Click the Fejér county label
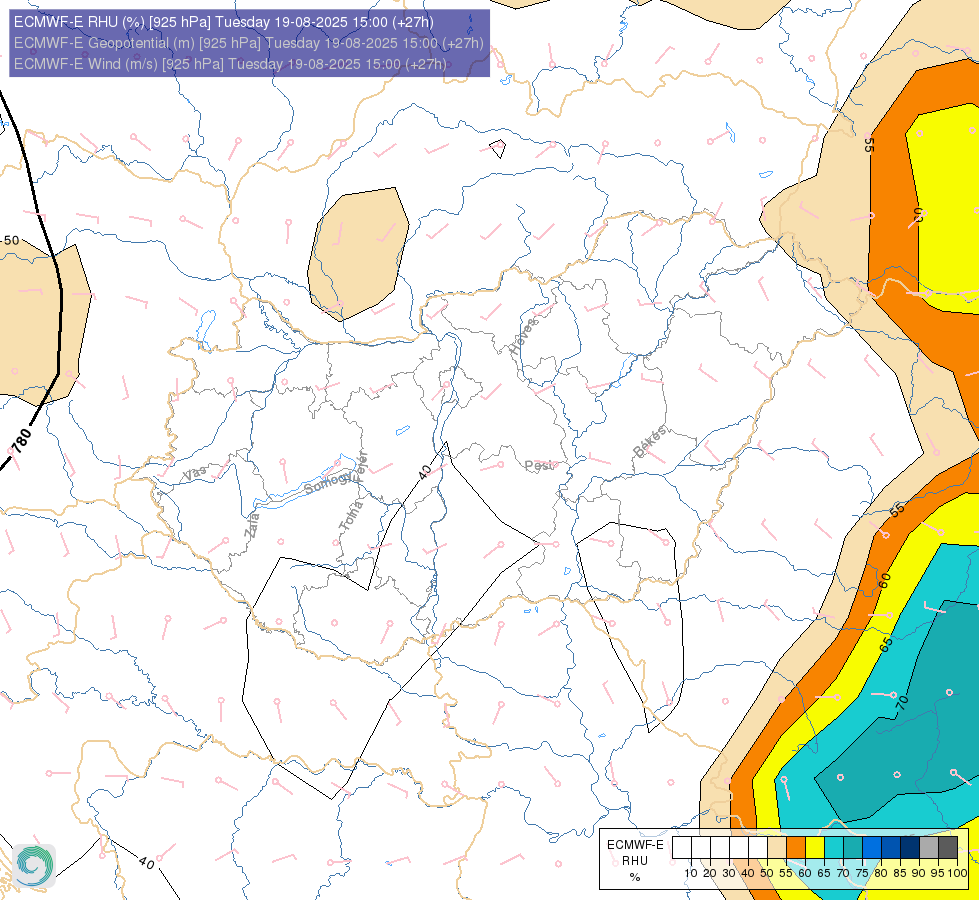This screenshot has width=979, height=900. (x=362, y=465)
